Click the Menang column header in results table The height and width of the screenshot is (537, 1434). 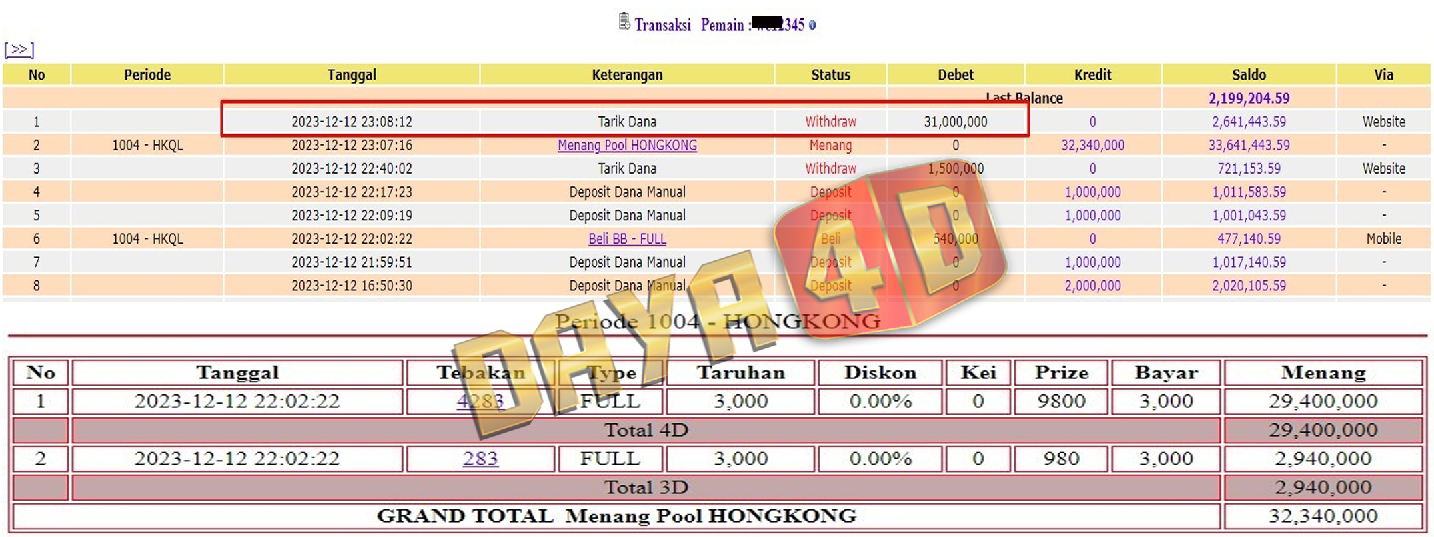pyautogui.click(x=1322, y=373)
